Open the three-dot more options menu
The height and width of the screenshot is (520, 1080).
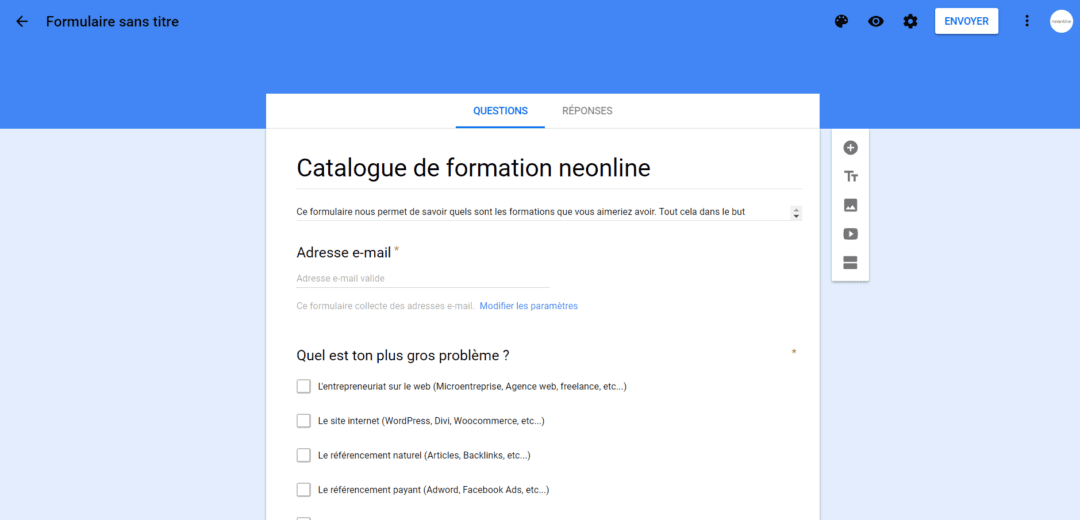(x=1027, y=21)
